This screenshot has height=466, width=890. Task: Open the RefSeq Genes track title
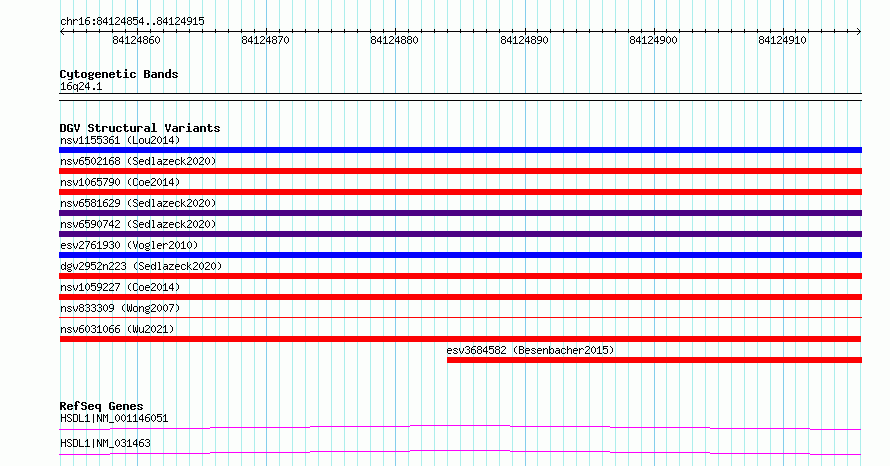click(101, 406)
